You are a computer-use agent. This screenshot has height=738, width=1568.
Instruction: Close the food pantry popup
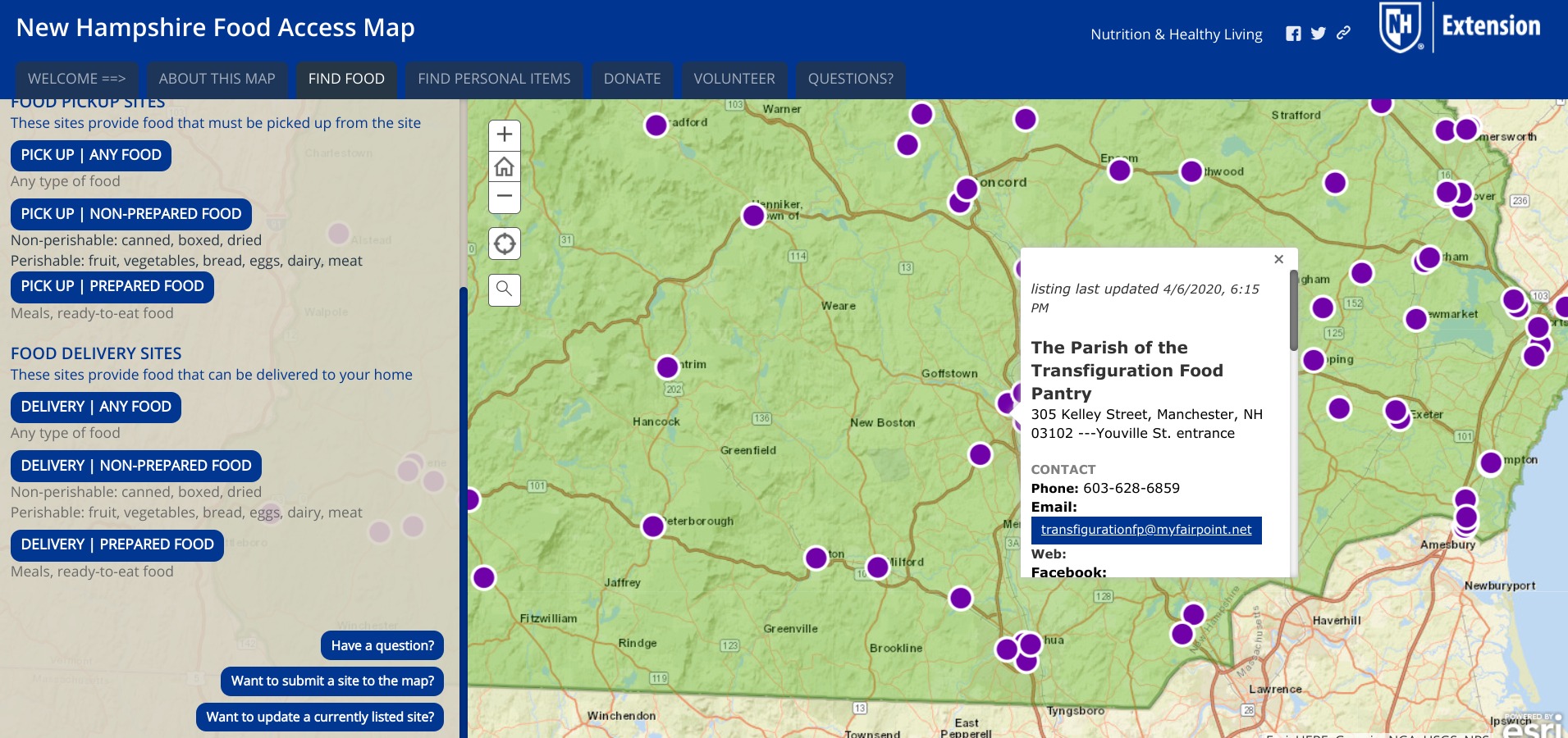[1278, 259]
